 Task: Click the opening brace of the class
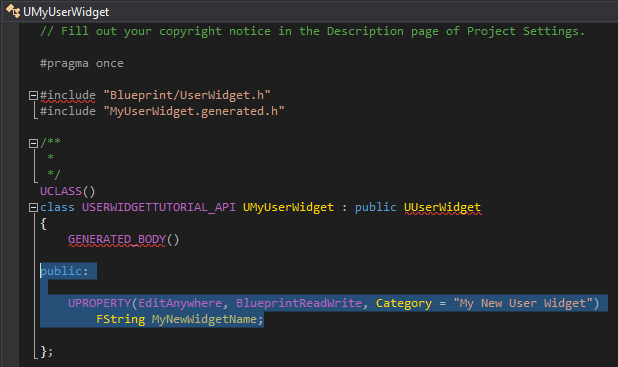click(43, 224)
